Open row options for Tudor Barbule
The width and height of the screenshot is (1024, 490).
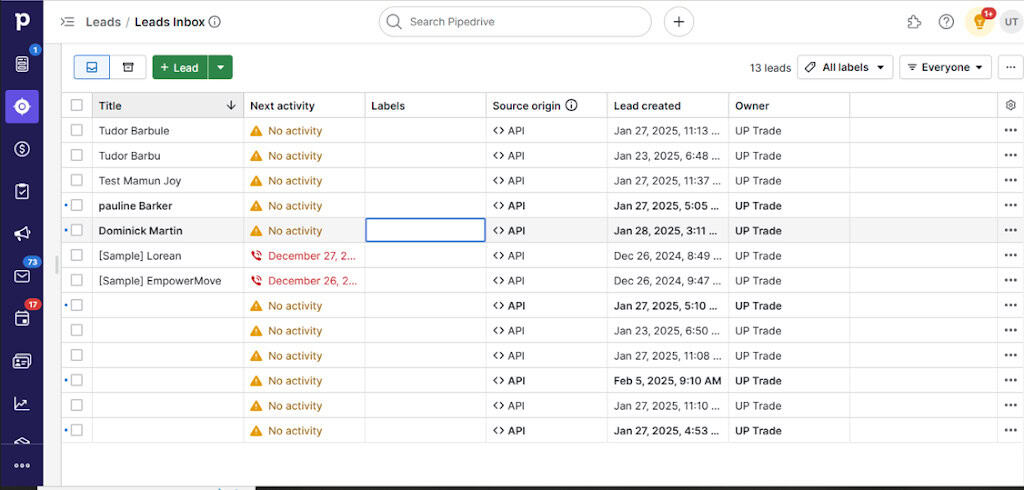coord(1009,130)
